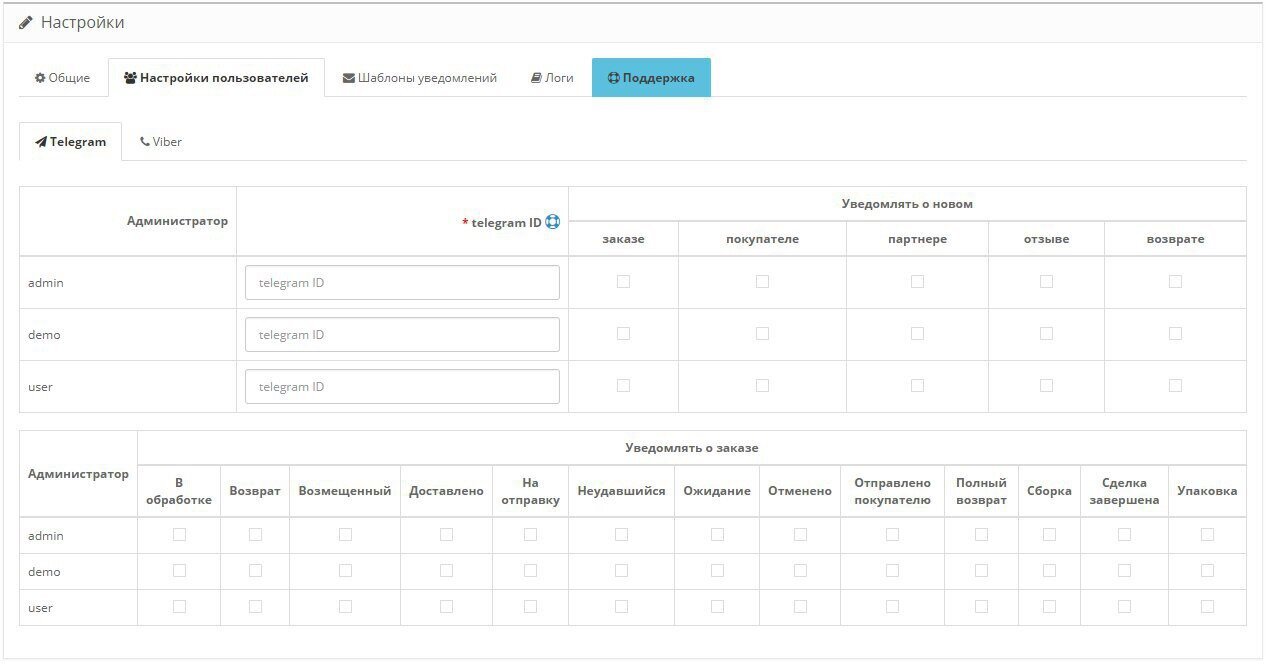Check отзыве notification for demo
Screen dimensions: 1267x665
tap(1046, 334)
